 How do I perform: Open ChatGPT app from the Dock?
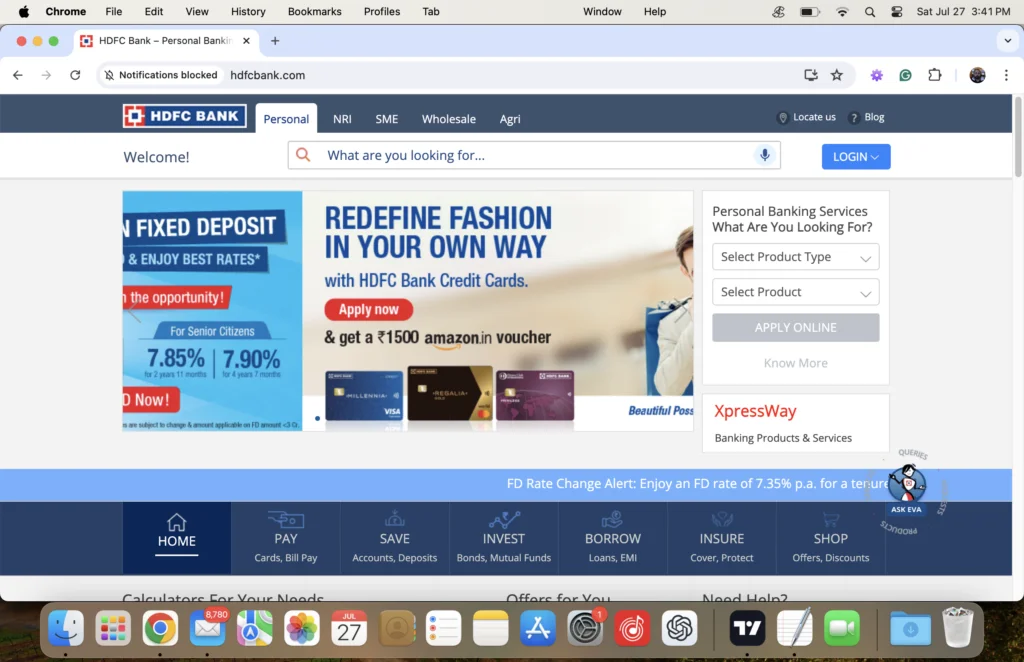coord(679,628)
